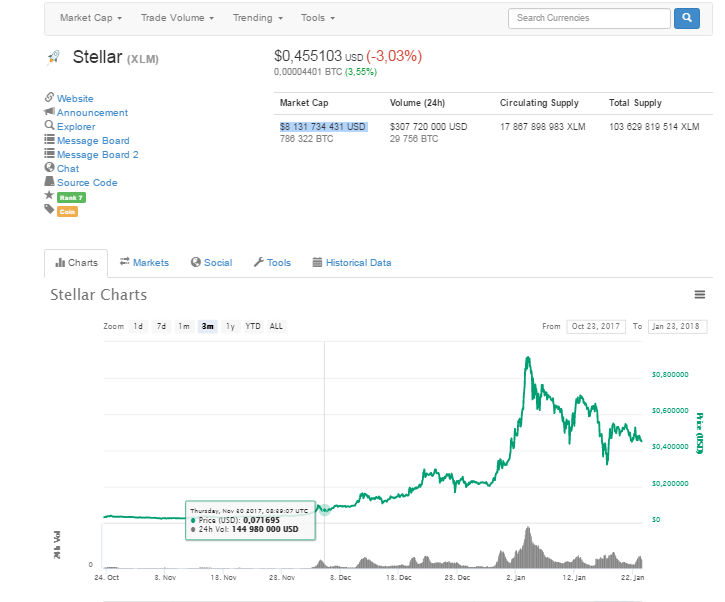Viewport: 725px width, 602px height.
Task: Select the 7d zoom range
Action: tap(161, 326)
